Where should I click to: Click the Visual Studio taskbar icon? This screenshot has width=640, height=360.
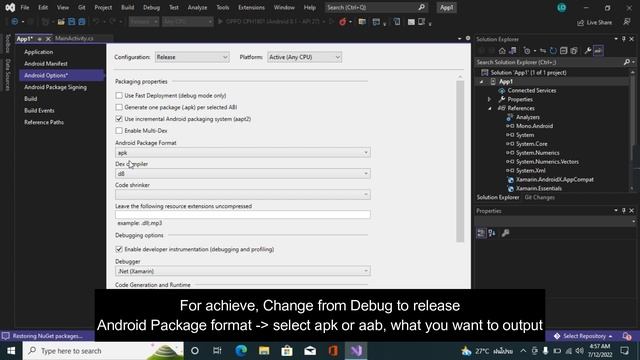356,351
